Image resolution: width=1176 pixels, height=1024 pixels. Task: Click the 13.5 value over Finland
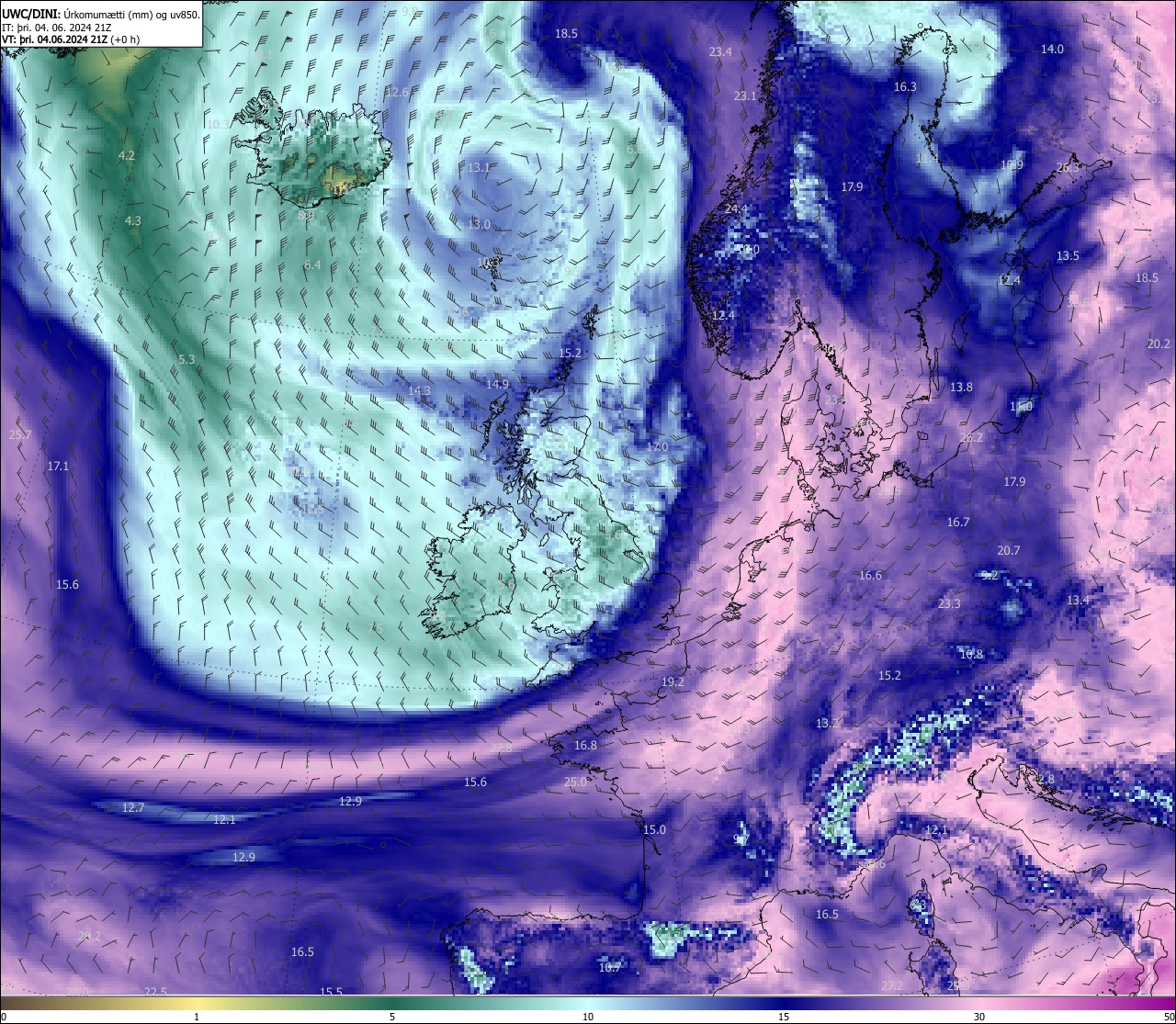(x=1068, y=256)
